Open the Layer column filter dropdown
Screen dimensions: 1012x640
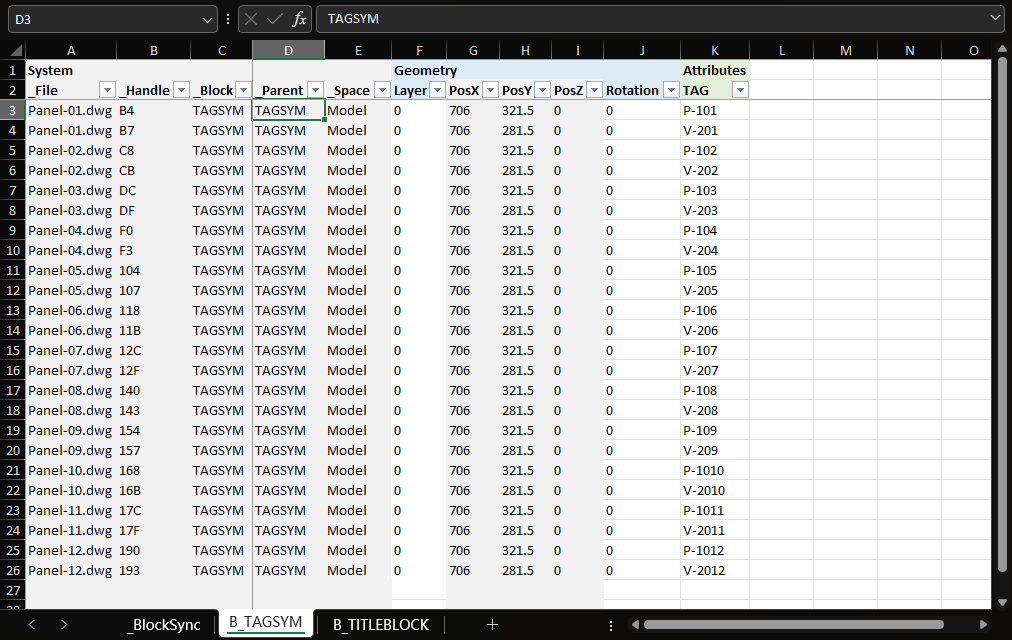point(438,90)
